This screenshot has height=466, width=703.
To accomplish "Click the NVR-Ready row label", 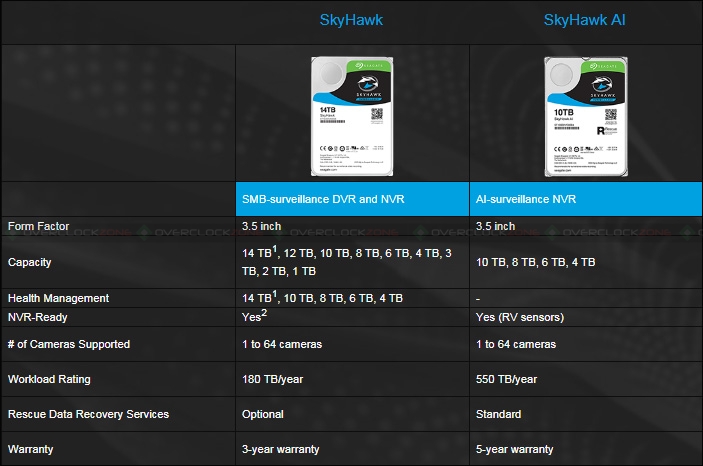I will tap(38, 317).
